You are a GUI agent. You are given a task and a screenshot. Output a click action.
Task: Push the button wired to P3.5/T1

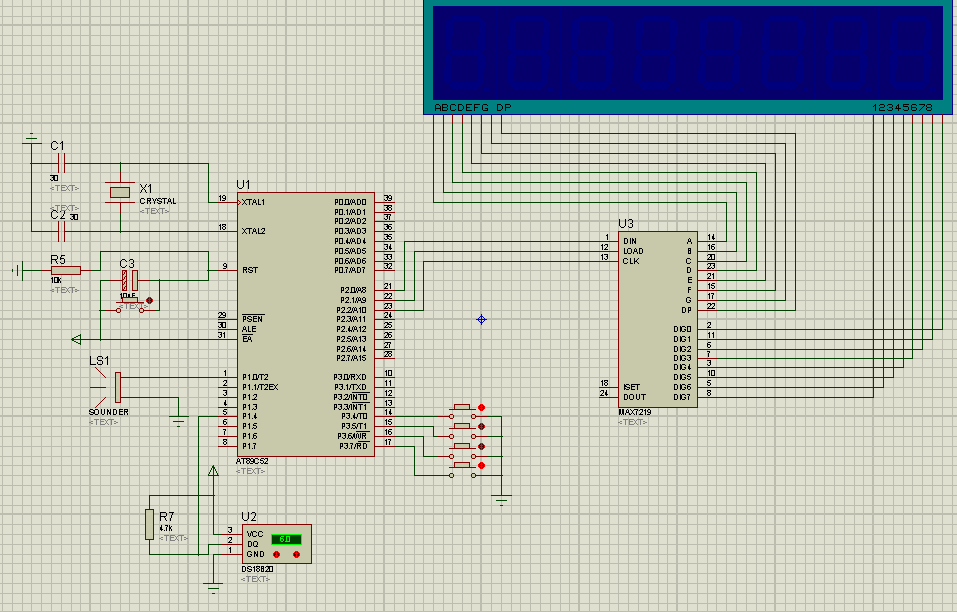pyautogui.click(x=462, y=427)
